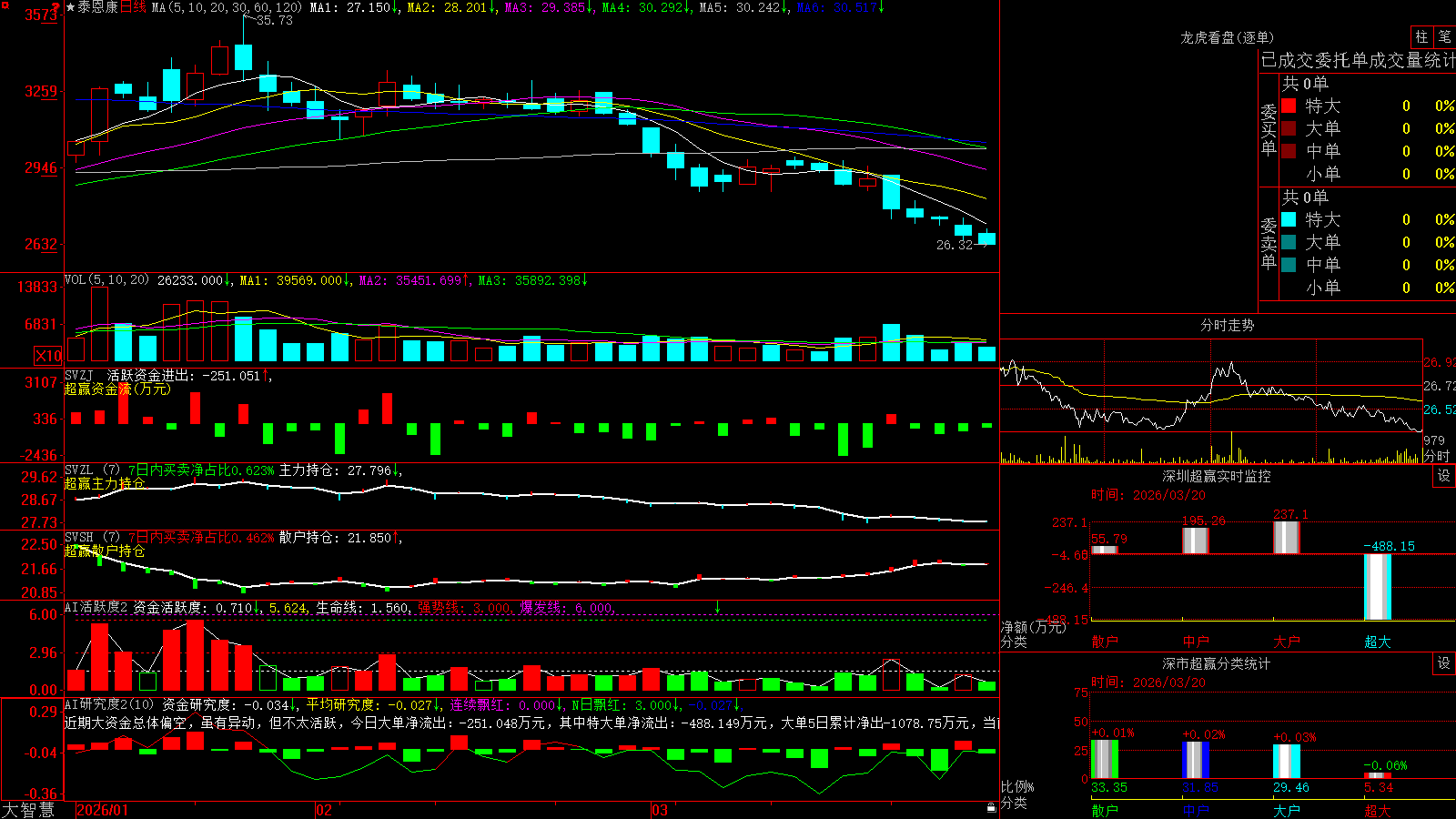
Task: Click the dark red 大单 buy swatch
Action: click(x=1289, y=128)
